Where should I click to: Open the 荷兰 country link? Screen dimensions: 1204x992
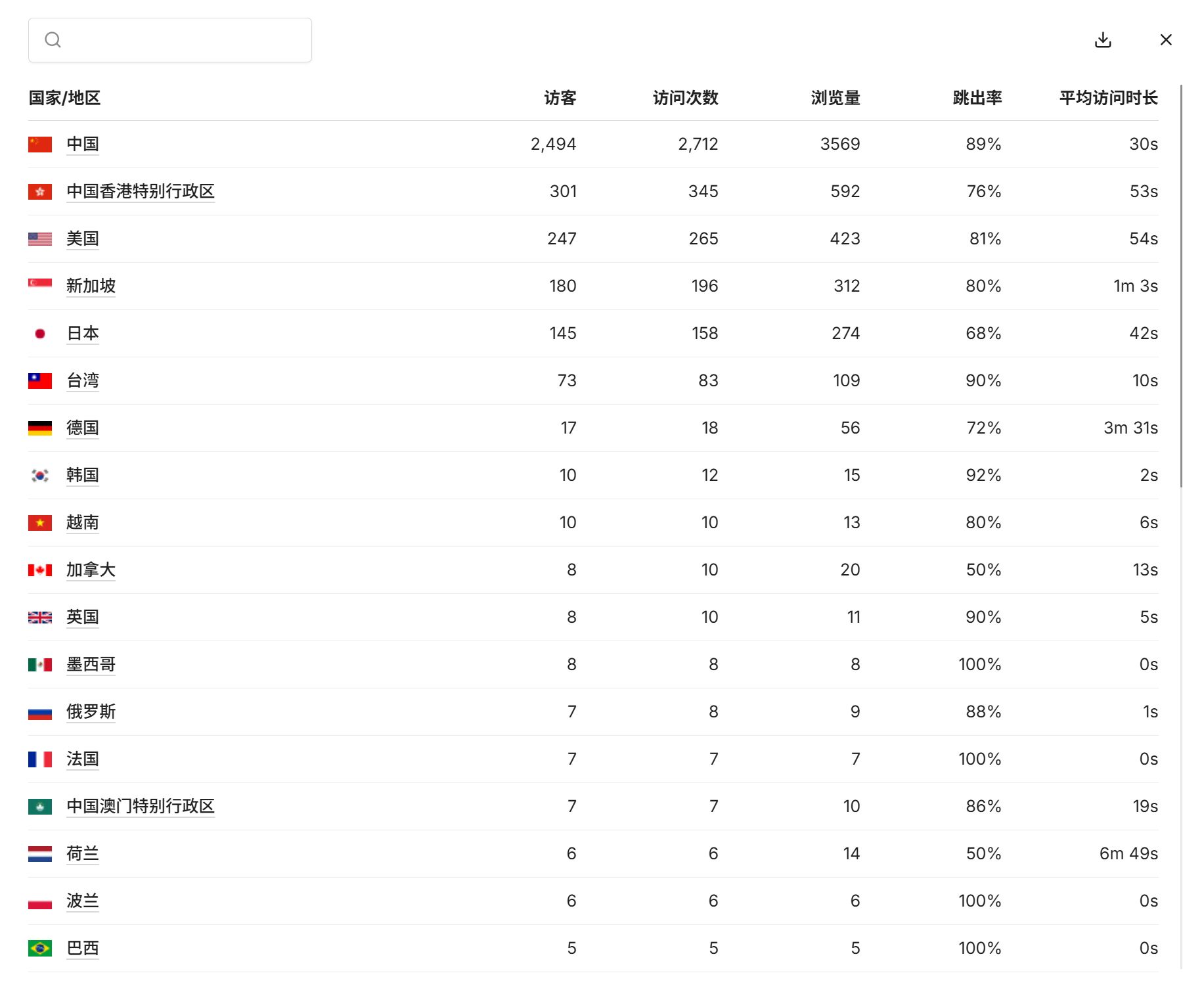(83, 853)
